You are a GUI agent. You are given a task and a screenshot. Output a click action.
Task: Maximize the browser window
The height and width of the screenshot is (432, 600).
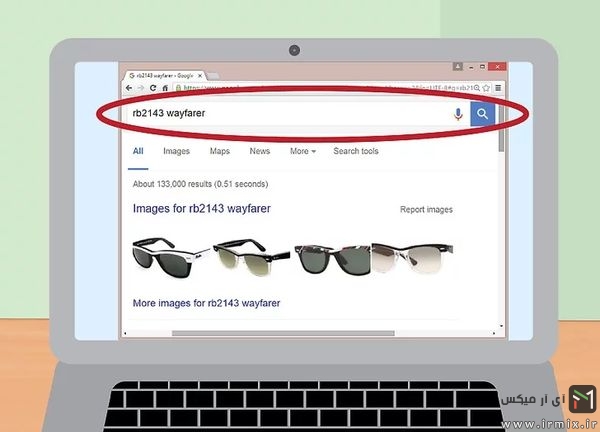(x=483, y=67)
